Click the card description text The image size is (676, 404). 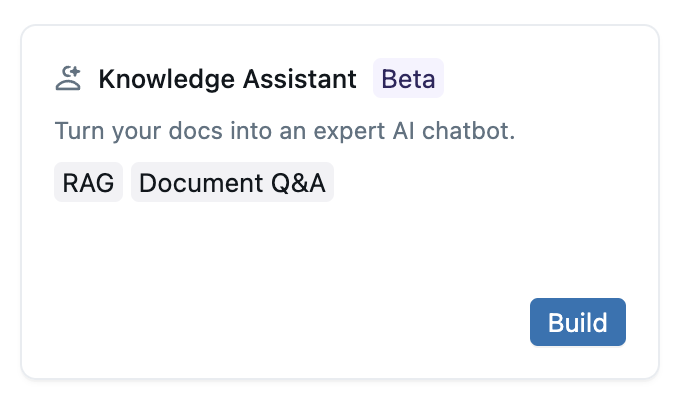click(x=284, y=131)
